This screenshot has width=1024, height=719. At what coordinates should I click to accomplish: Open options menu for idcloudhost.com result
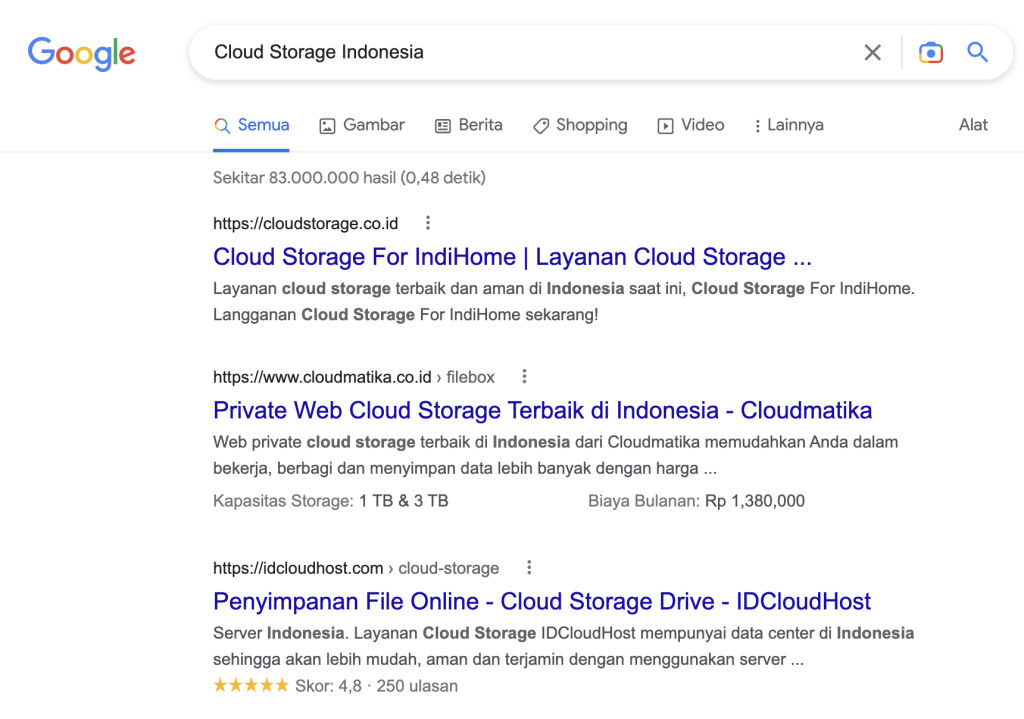coord(529,567)
